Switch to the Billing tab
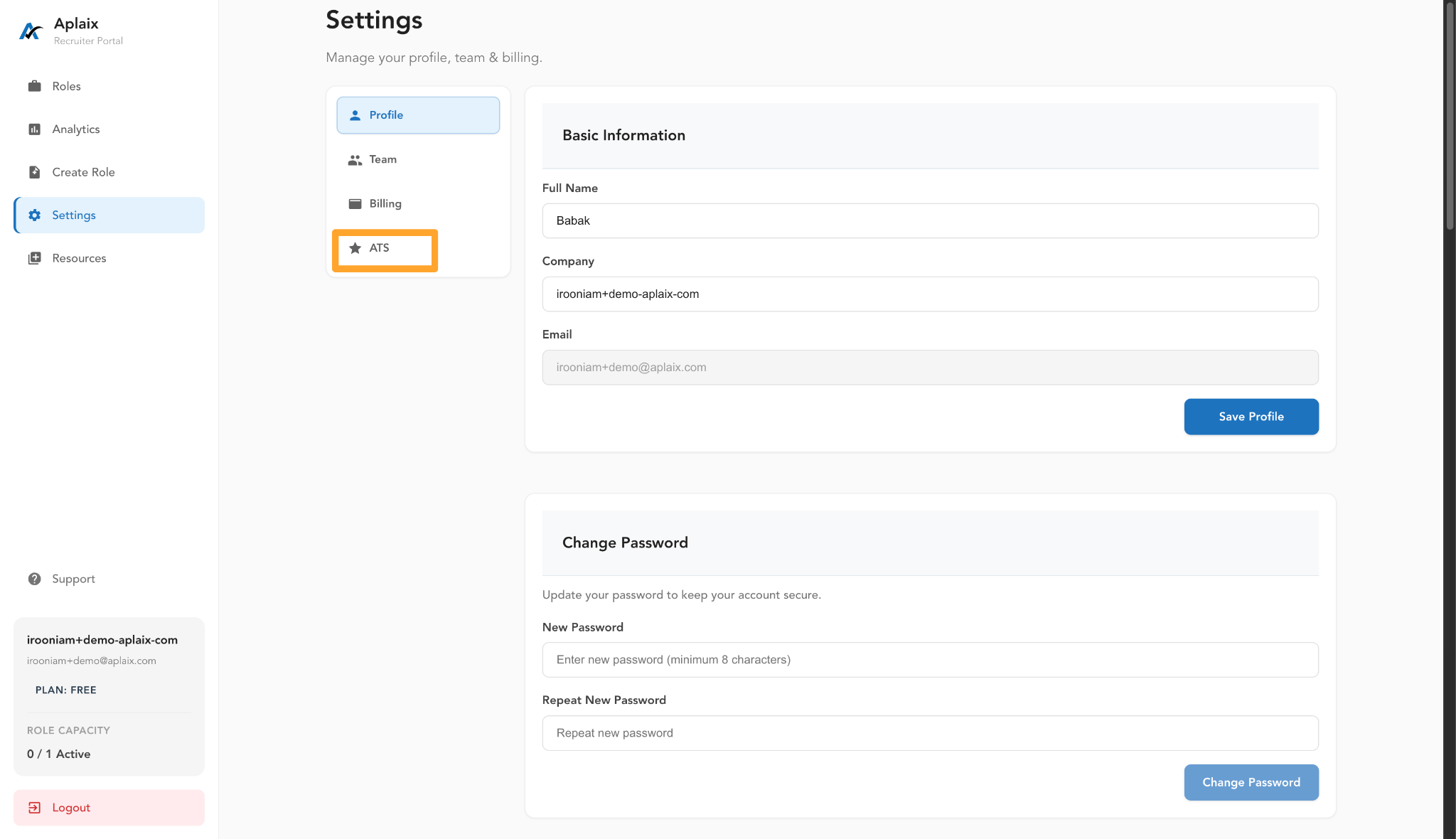This screenshot has width=1456, height=839. click(x=418, y=204)
